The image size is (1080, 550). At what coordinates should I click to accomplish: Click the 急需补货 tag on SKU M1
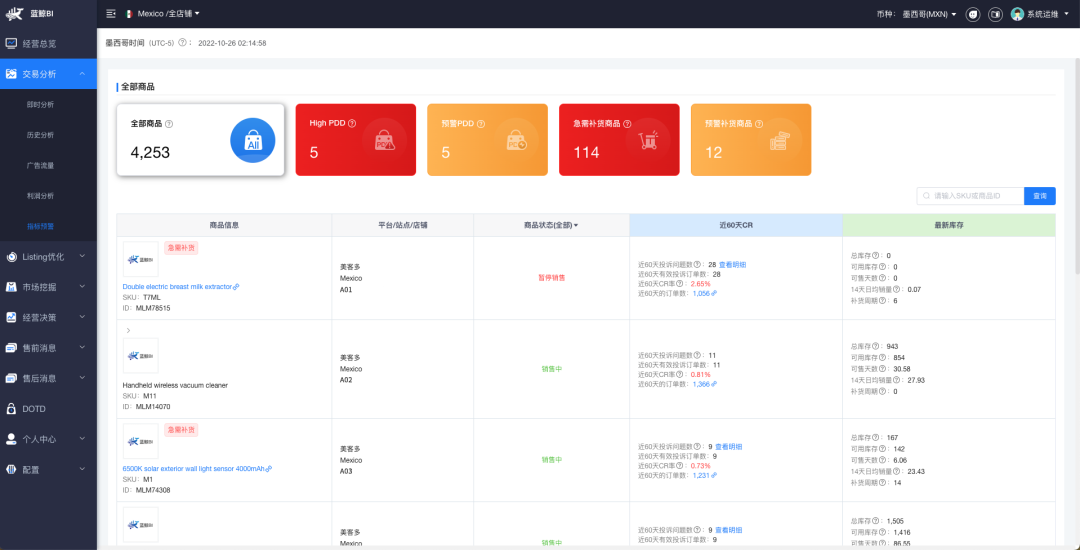(x=181, y=430)
